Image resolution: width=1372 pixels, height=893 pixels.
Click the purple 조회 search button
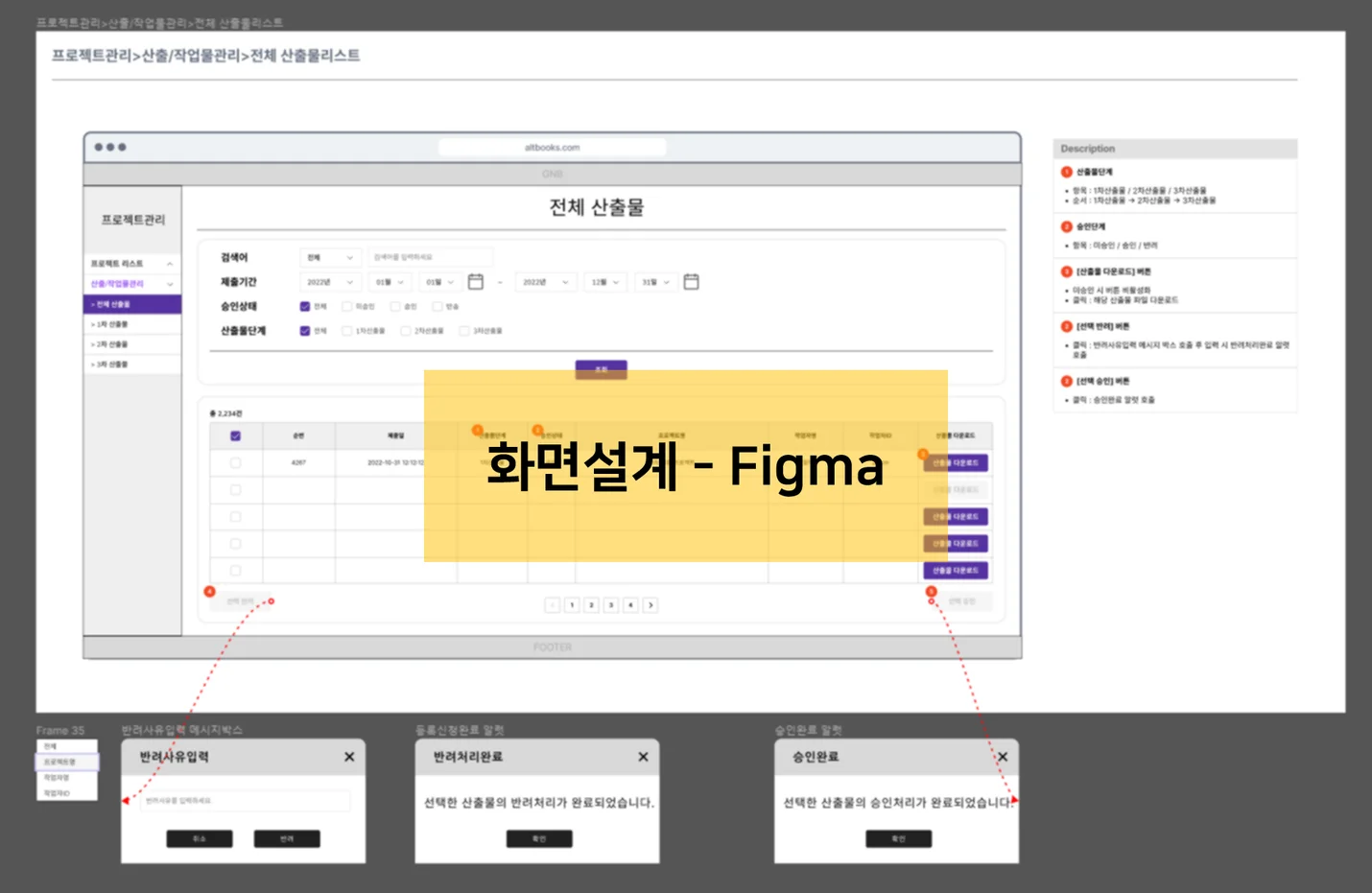[x=602, y=369]
